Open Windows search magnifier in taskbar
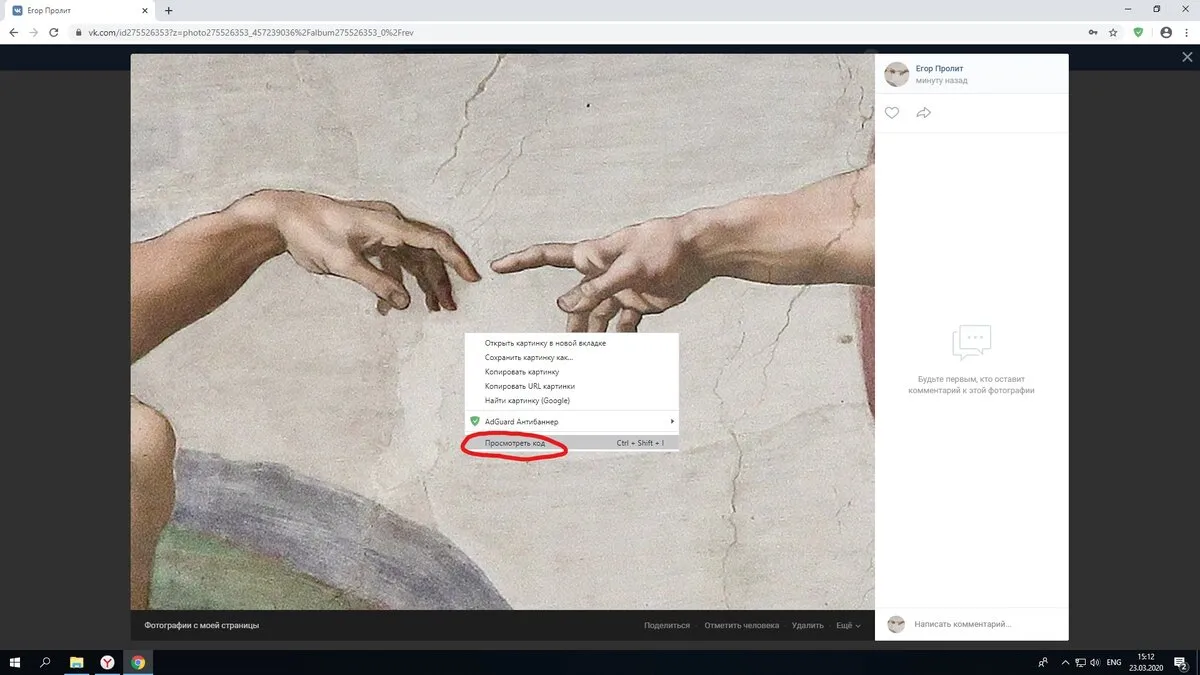1200x675 pixels. (45, 662)
